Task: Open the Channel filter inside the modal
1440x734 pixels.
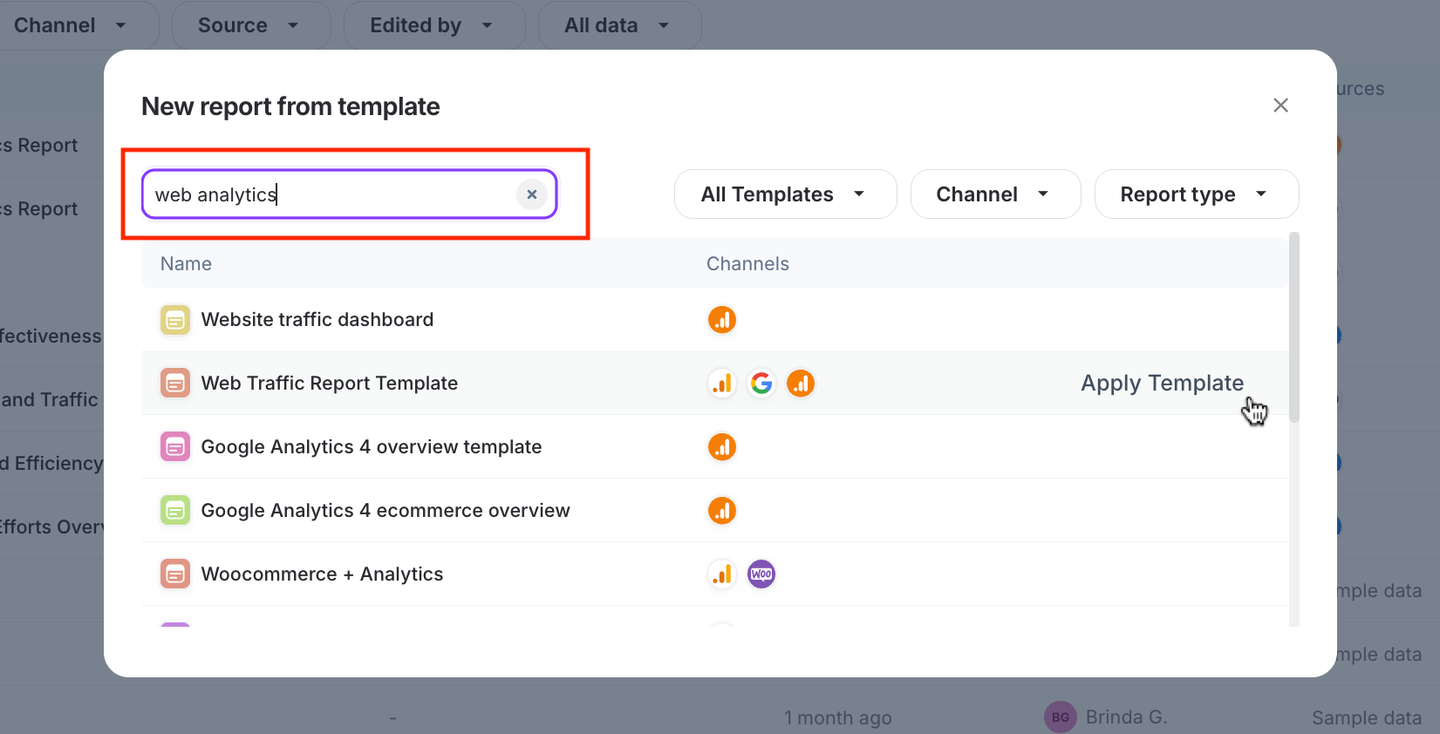Action: pyautogui.click(x=995, y=194)
